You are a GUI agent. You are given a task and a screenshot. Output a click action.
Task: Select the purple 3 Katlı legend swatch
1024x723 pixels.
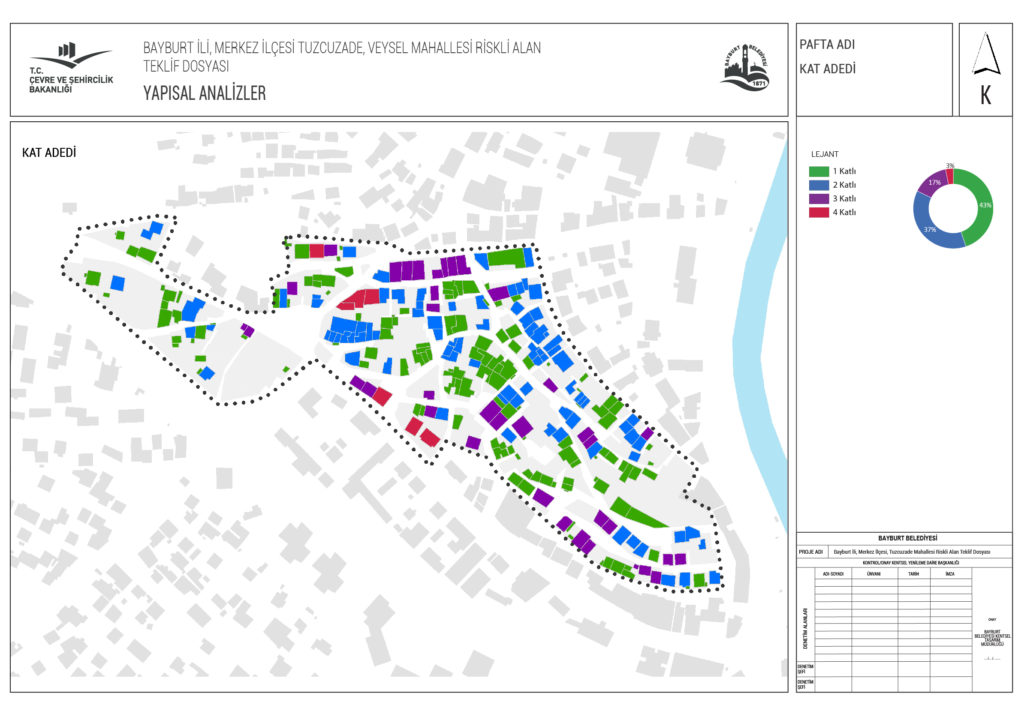[x=818, y=198]
